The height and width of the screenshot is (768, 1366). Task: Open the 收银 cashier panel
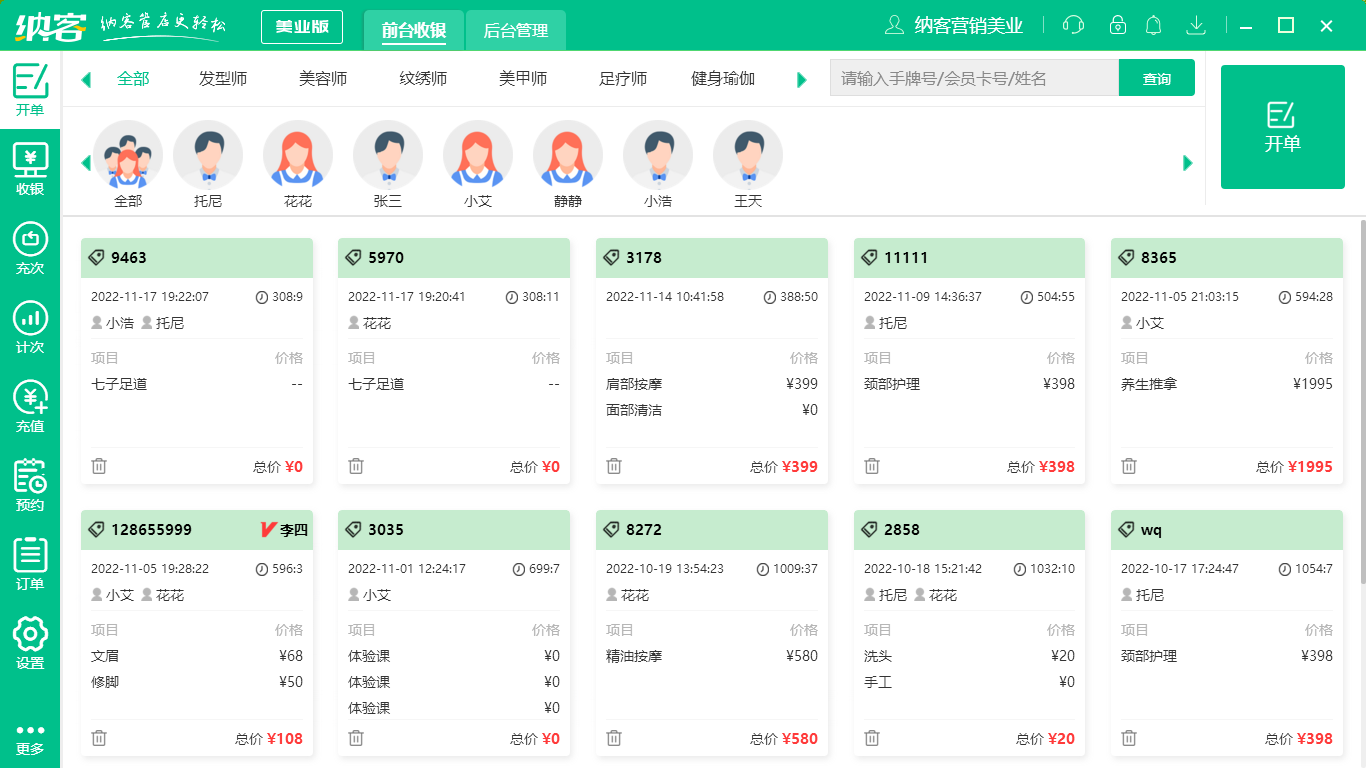29,172
